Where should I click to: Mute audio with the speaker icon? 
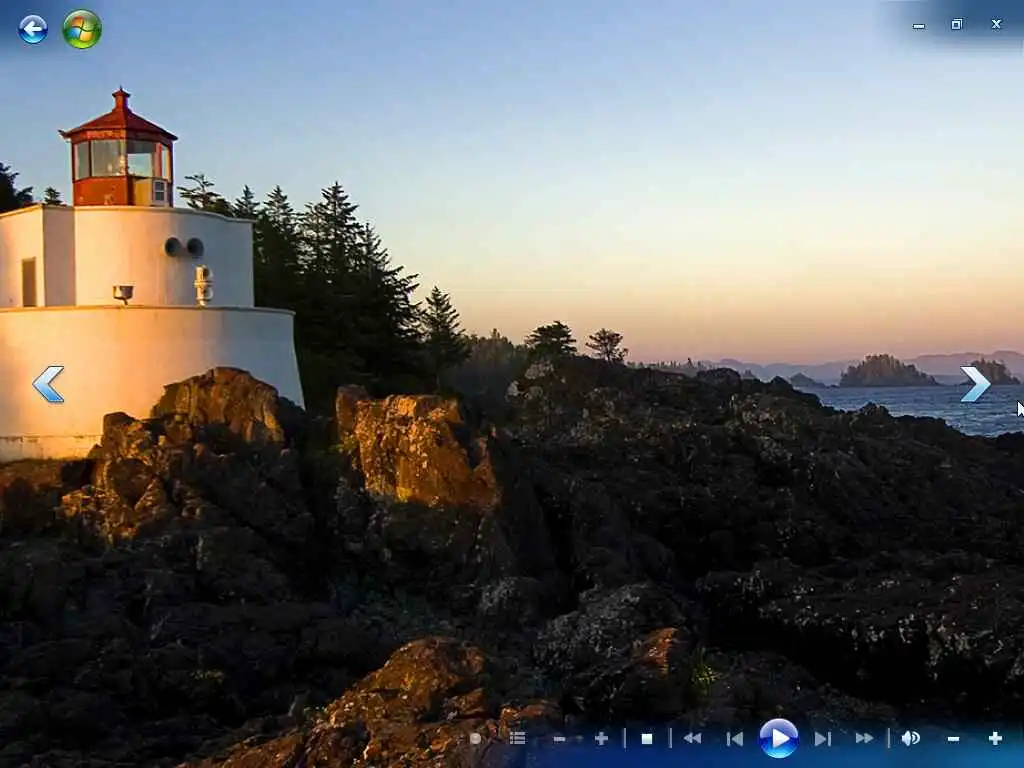click(x=910, y=738)
